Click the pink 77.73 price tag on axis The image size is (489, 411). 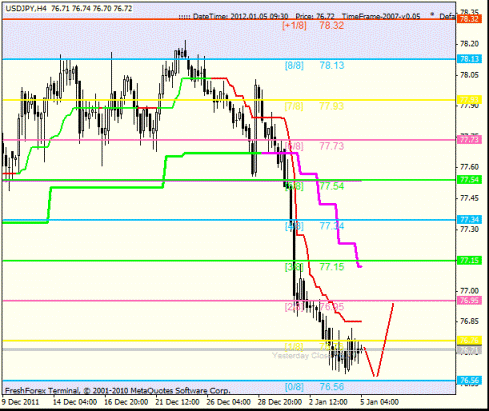[469, 139]
